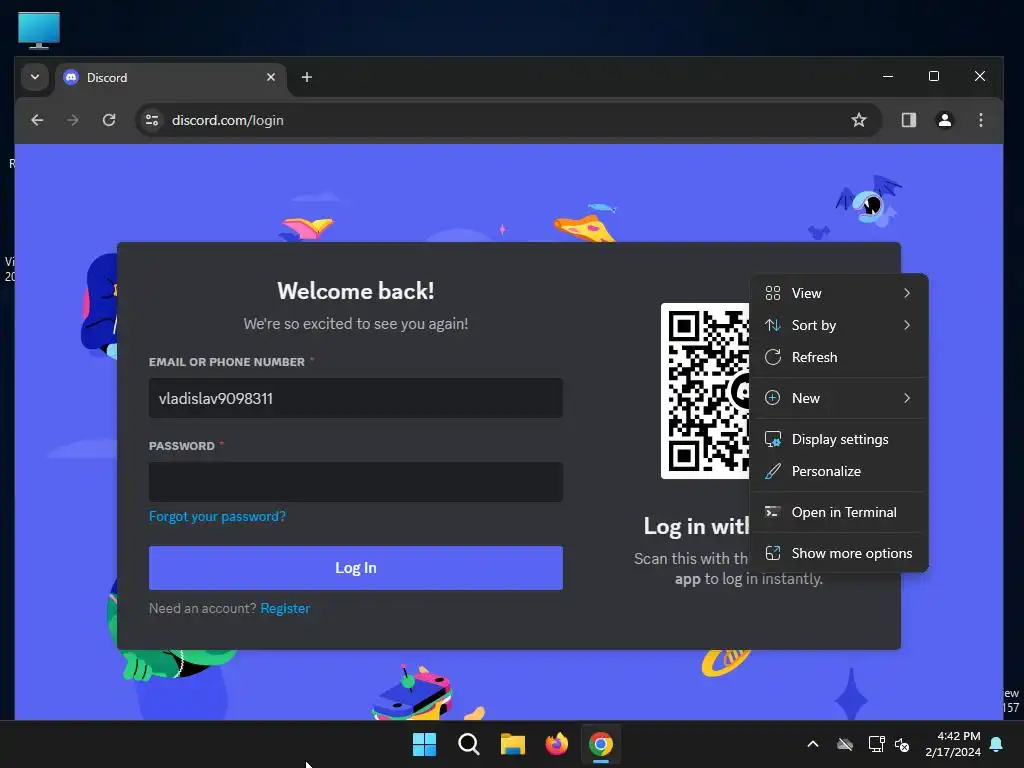The width and height of the screenshot is (1024, 768).
Task: Open the View submenu in context menu
Action: [x=839, y=293]
